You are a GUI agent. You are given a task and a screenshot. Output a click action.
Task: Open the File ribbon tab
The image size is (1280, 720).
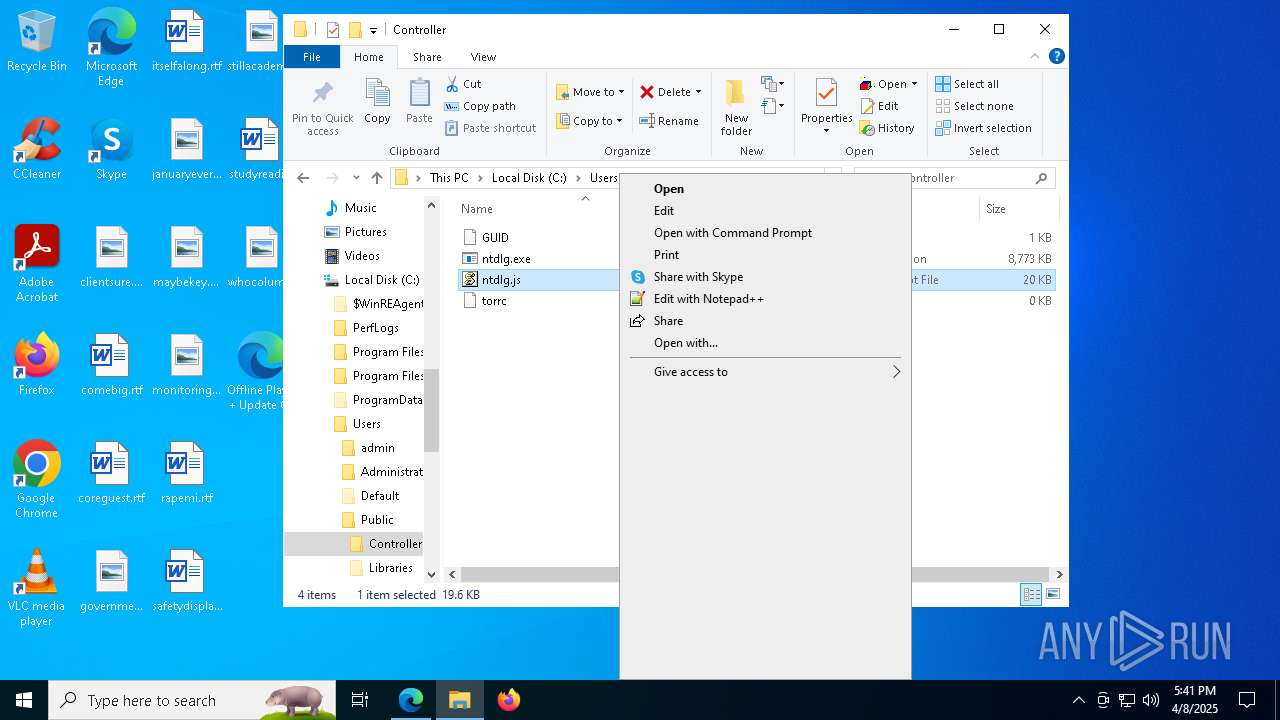click(312, 57)
